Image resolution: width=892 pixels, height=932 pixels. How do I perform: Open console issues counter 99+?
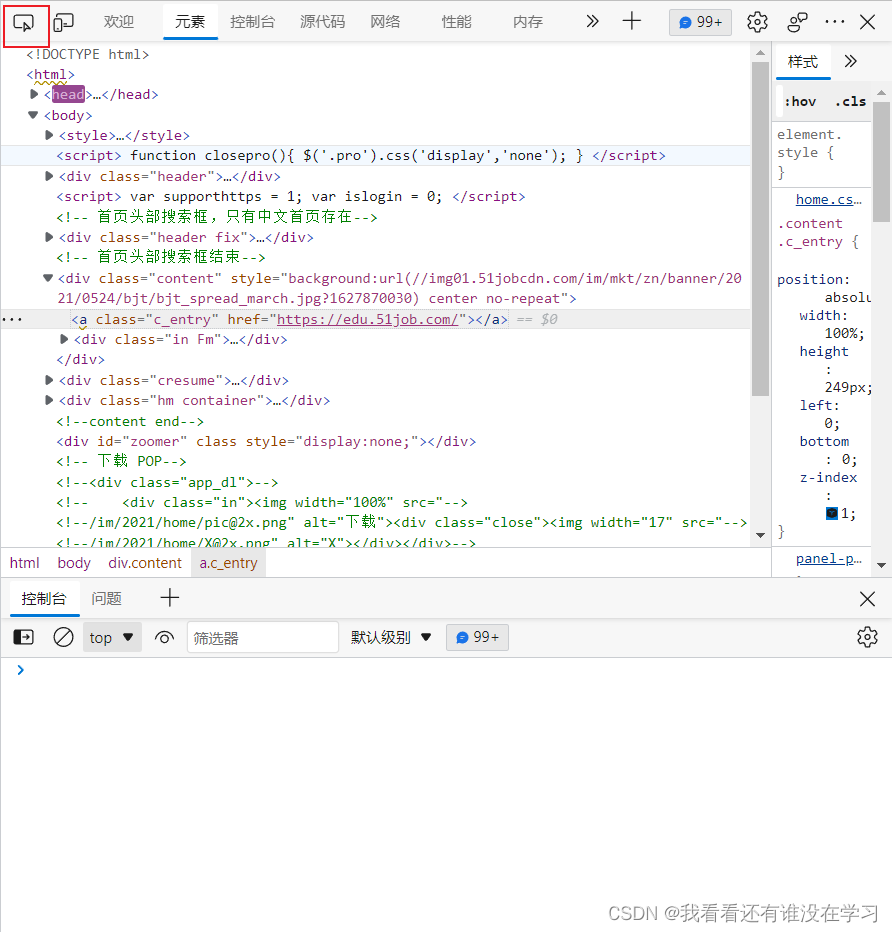pyautogui.click(x=477, y=637)
